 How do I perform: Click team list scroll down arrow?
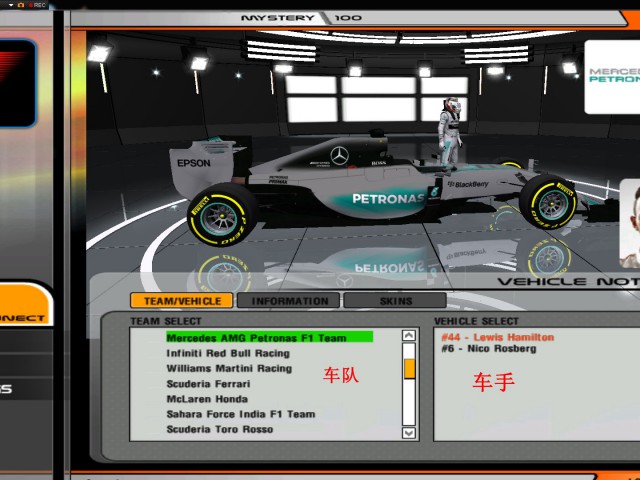click(x=409, y=432)
